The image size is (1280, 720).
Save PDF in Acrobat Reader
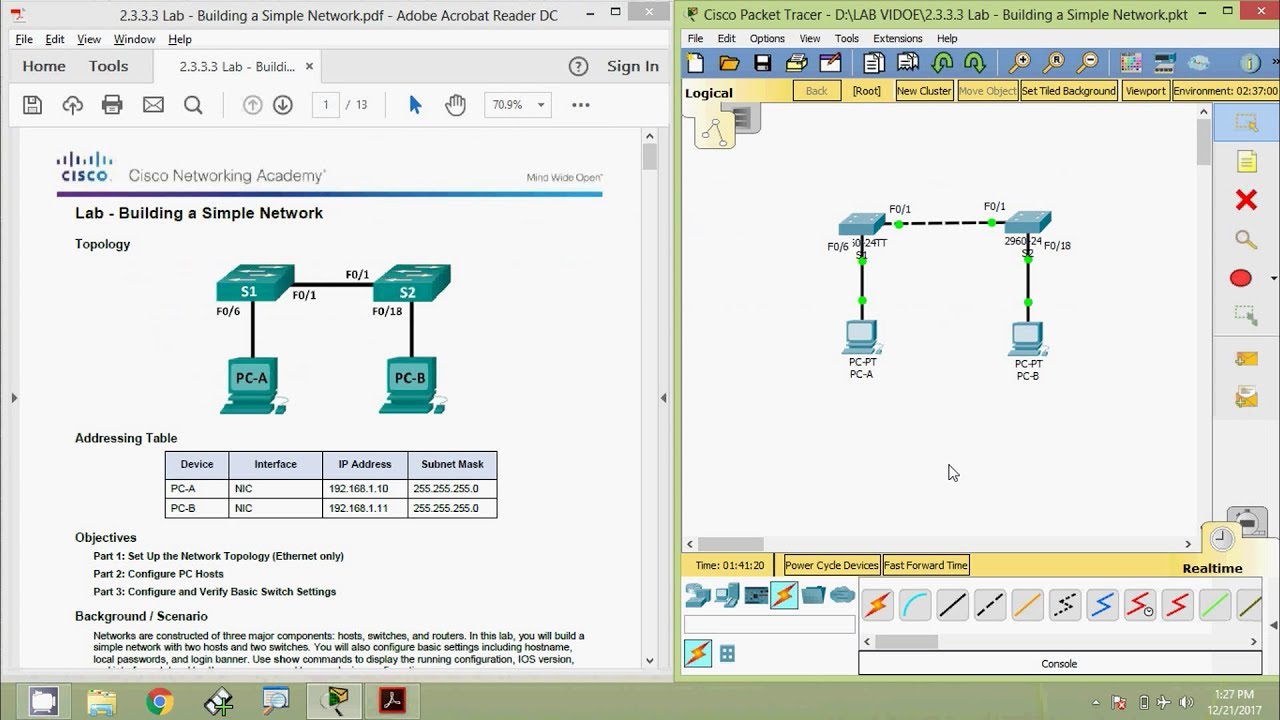point(32,105)
